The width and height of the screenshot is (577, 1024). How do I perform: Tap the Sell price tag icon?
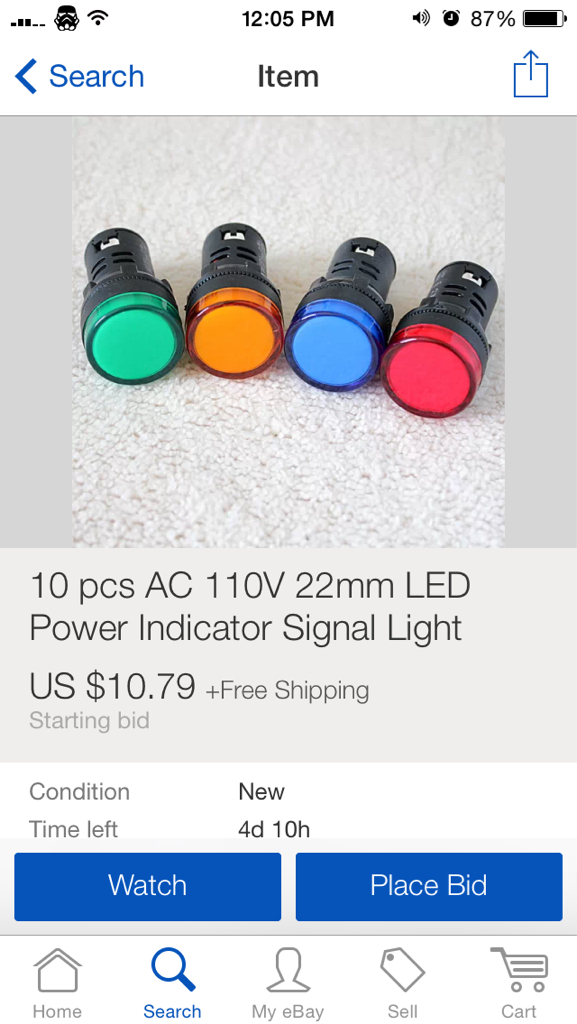(x=403, y=971)
